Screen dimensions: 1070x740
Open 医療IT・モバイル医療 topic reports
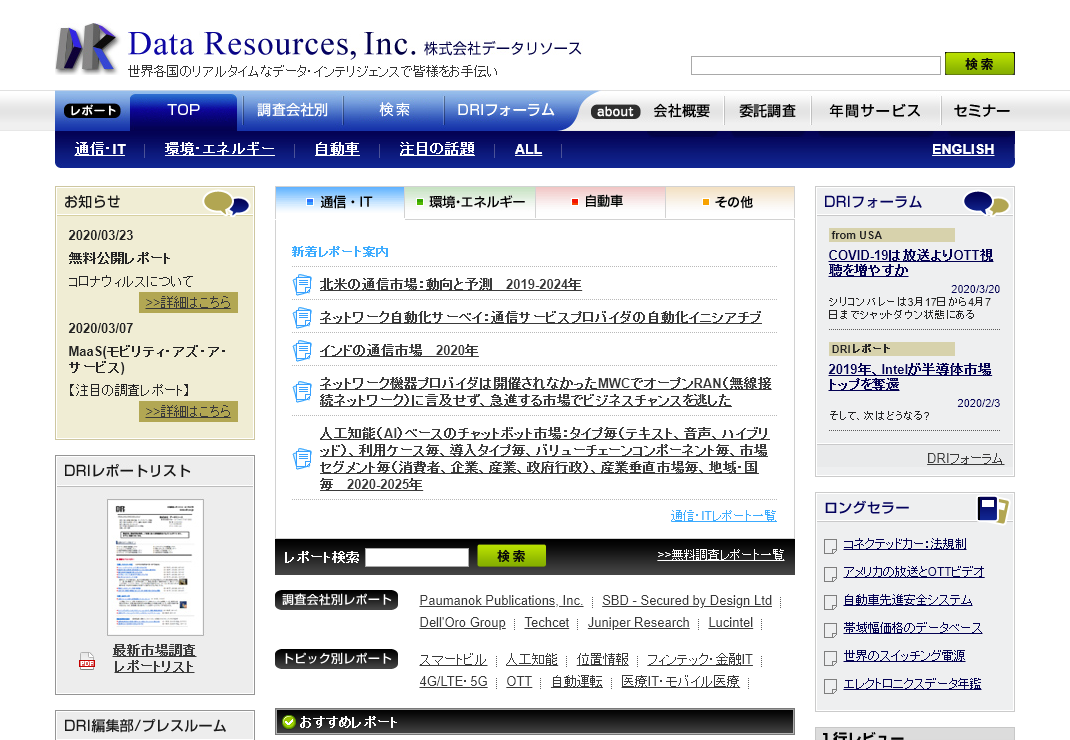[x=680, y=681]
